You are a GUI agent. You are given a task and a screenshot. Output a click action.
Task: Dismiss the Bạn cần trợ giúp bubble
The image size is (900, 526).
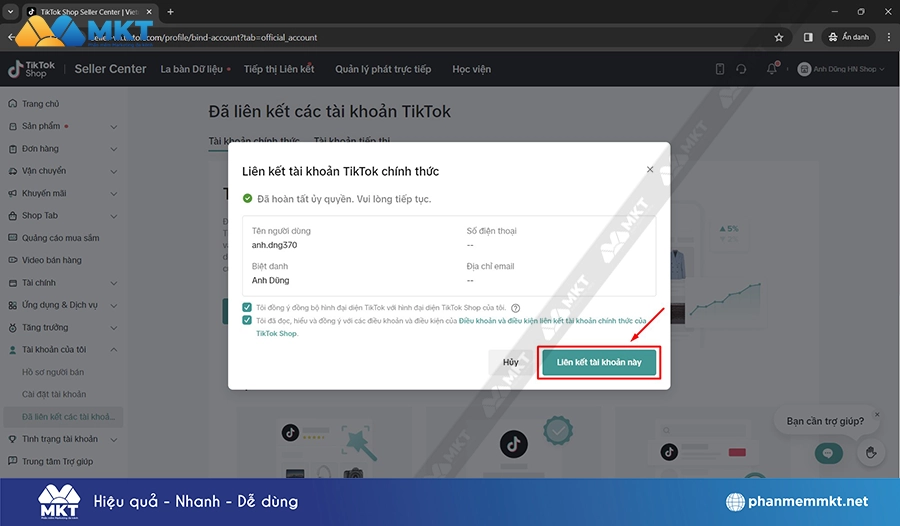[877, 414]
